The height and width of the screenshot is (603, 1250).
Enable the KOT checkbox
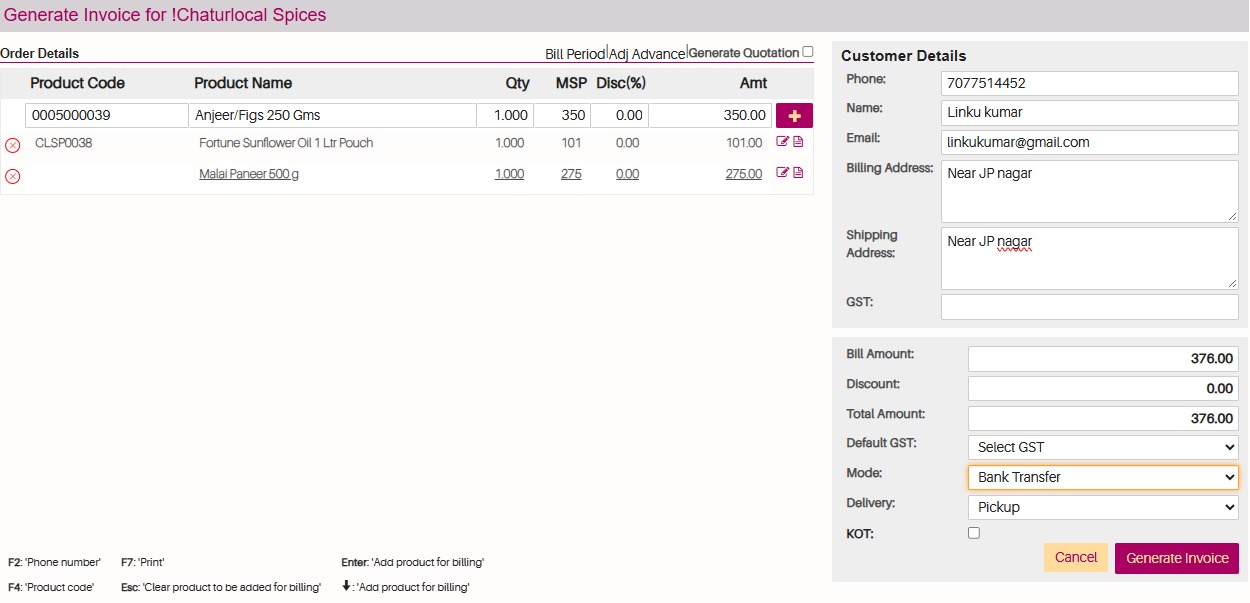click(x=974, y=533)
